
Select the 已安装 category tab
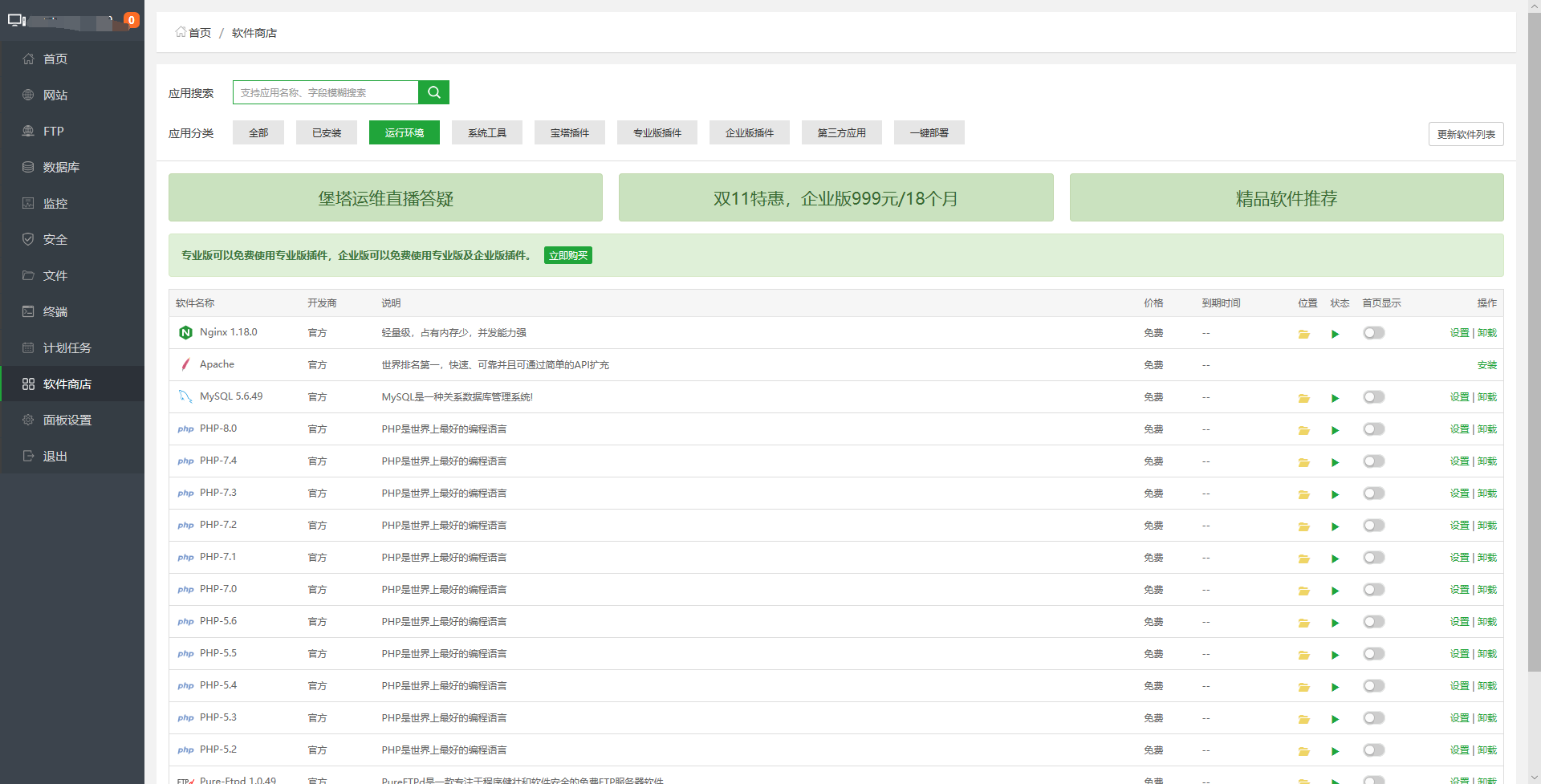click(x=327, y=132)
